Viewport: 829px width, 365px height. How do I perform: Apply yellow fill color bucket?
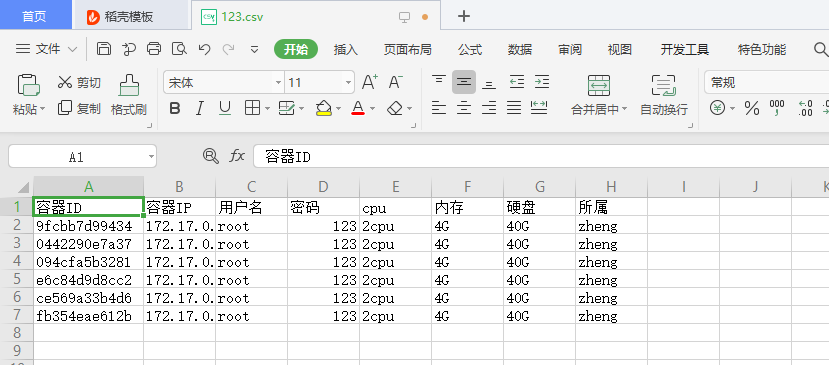pyautogui.click(x=324, y=108)
